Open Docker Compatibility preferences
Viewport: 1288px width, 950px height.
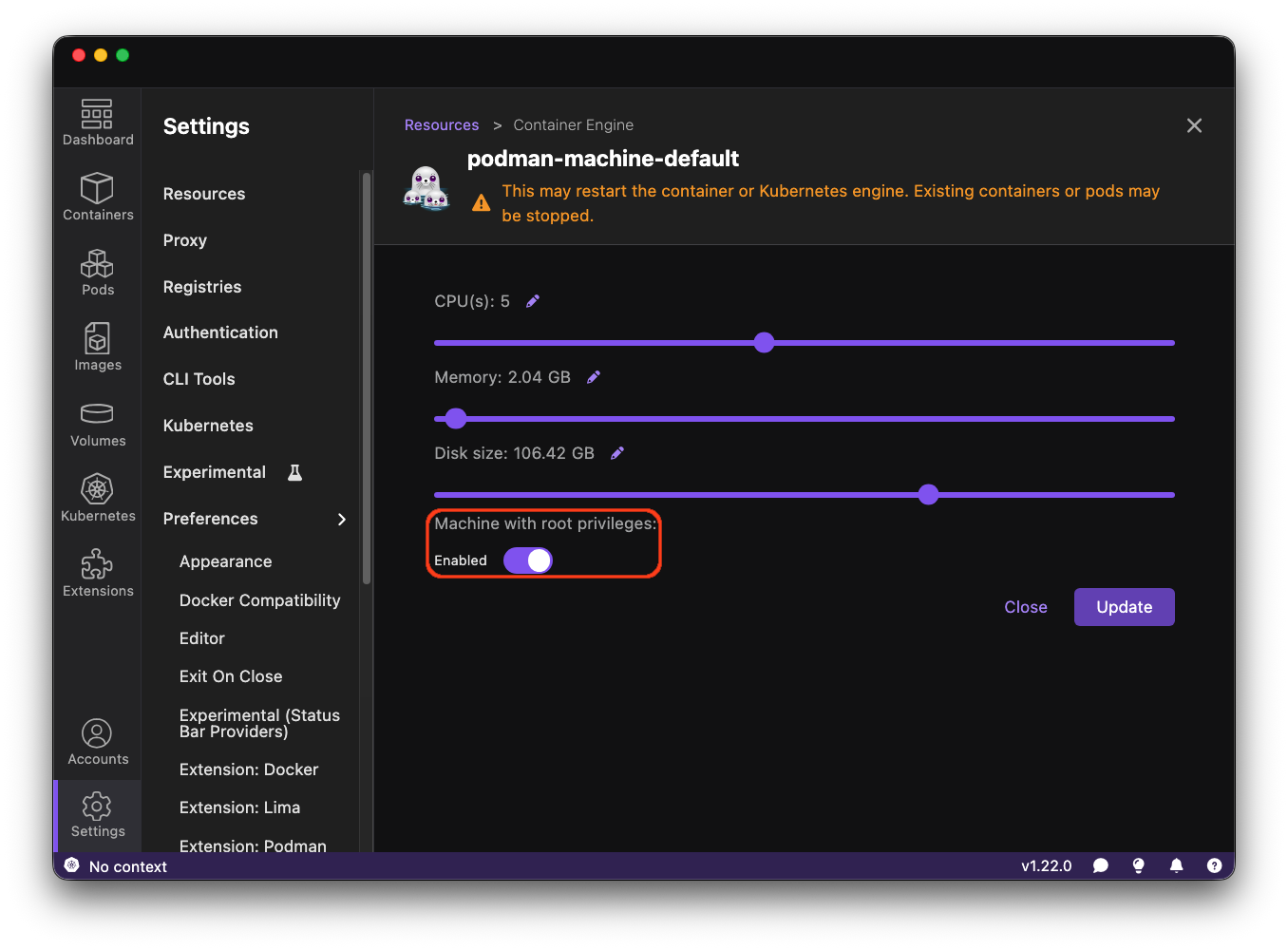coord(259,600)
